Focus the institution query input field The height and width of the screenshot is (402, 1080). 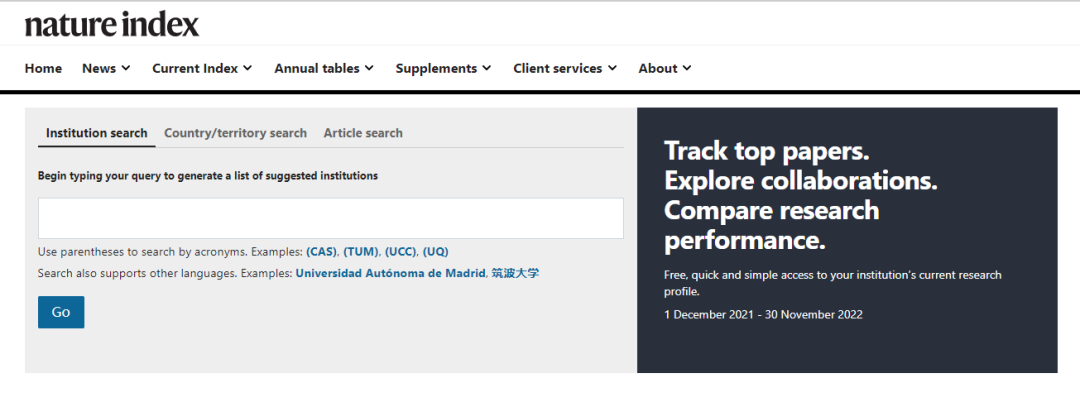[x=331, y=218]
